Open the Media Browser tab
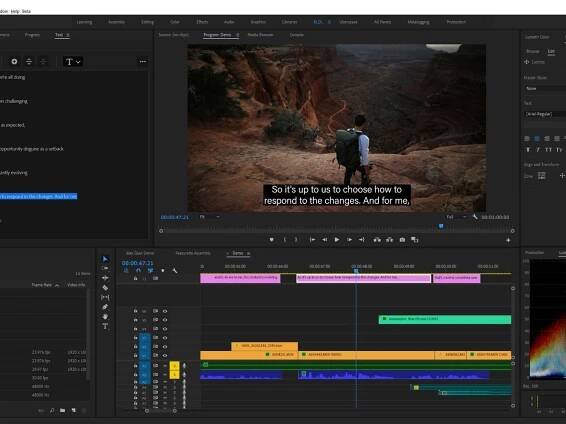Image resolution: width=566 pixels, height=424 pixels. [x=260, y=35]
